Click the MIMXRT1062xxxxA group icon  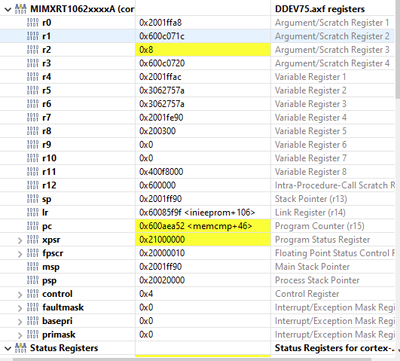coord(21,9)
